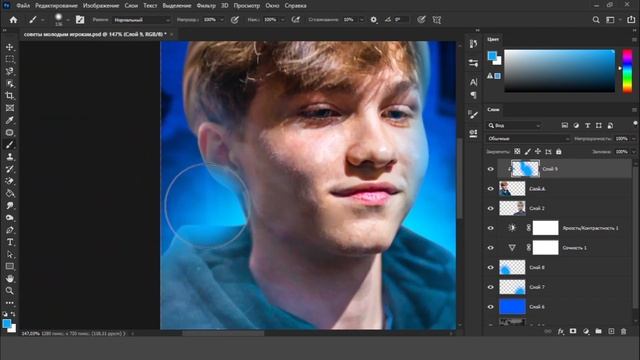640x360 pixels.
Task: Open the layer blend mode Обычные dropdown
Action: (528, 139)
